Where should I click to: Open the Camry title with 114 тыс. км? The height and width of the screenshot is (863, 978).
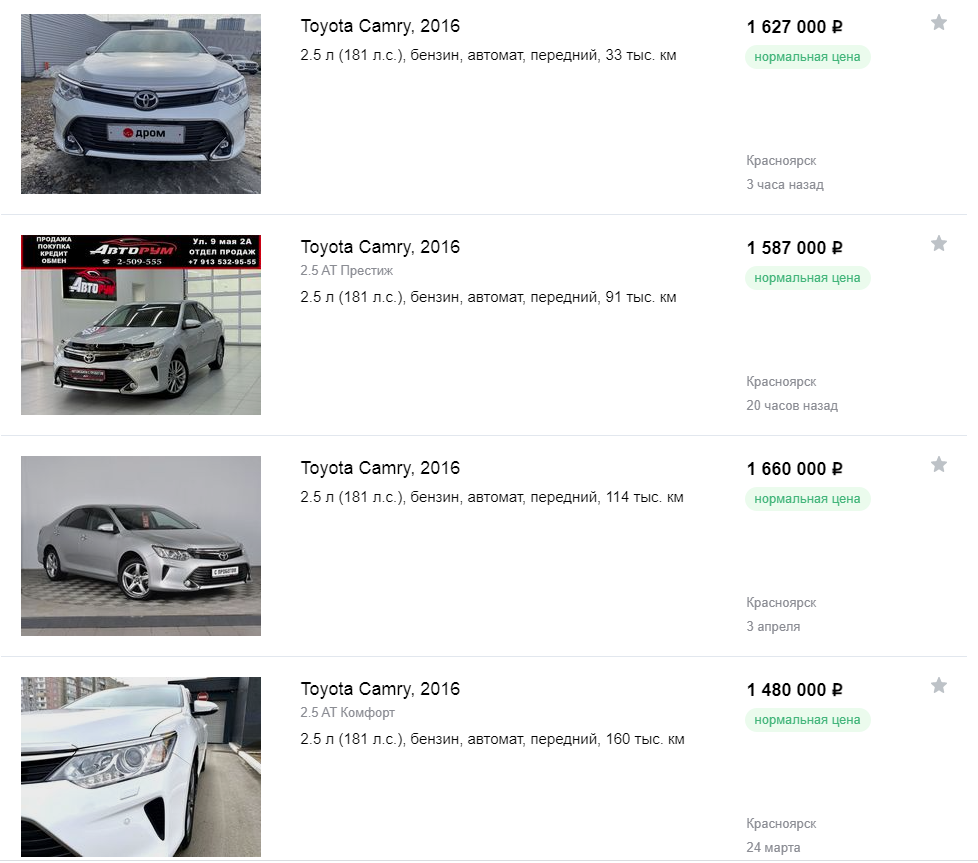380,468
